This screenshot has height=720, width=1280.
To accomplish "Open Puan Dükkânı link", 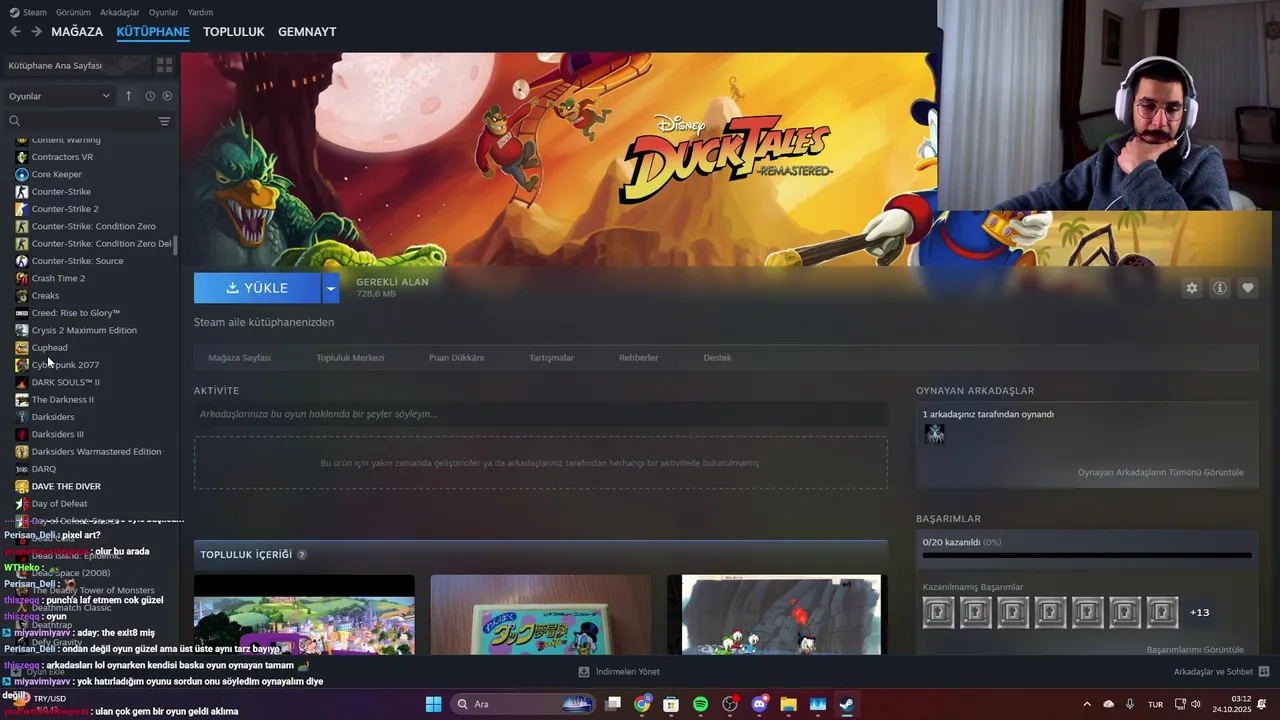I will click(456, 357).
